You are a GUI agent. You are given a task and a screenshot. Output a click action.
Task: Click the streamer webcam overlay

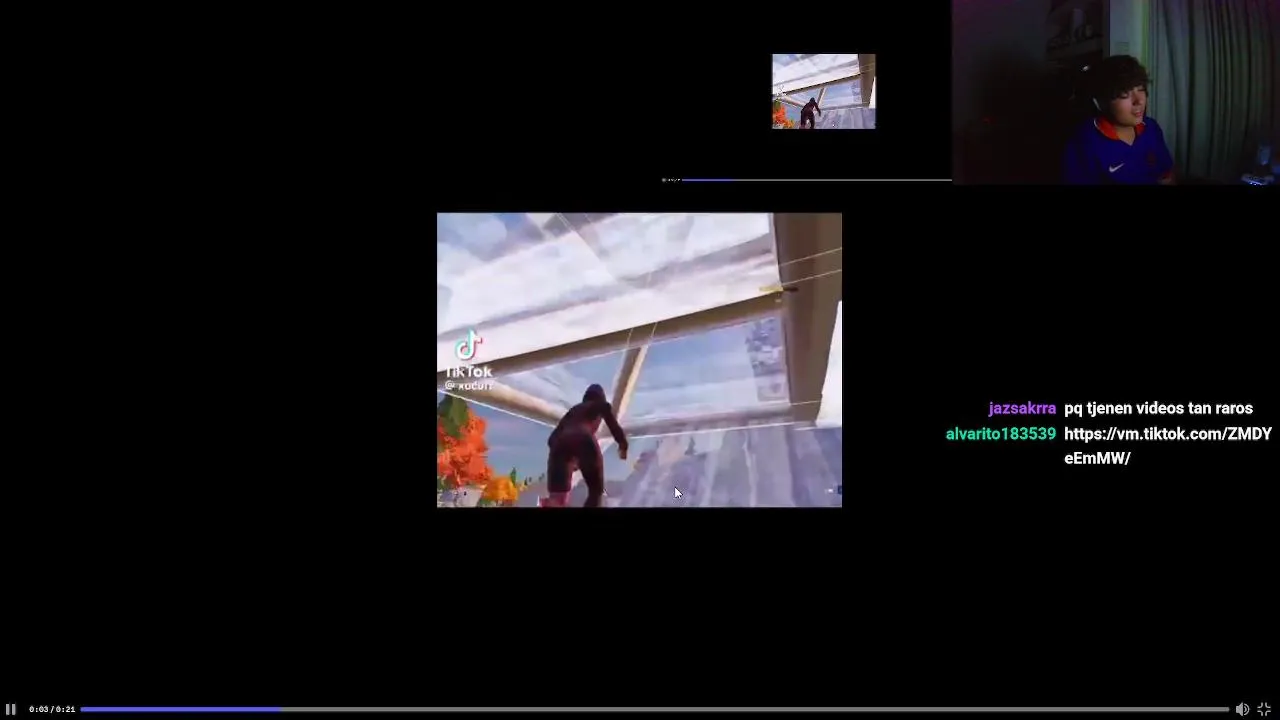tap(1116, 92)
